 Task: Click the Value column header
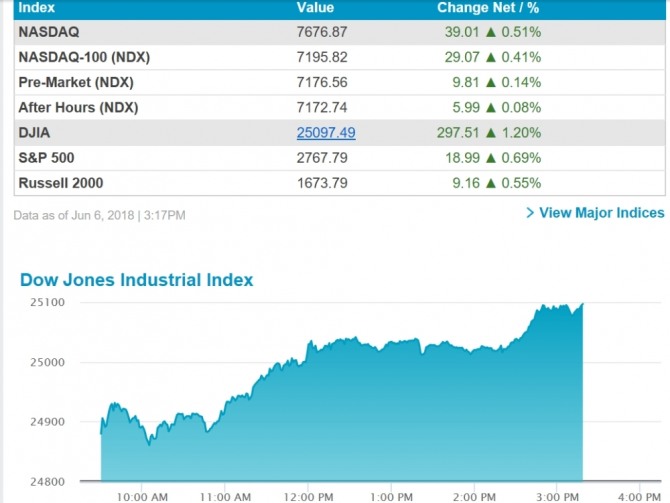tap(315, 8)
